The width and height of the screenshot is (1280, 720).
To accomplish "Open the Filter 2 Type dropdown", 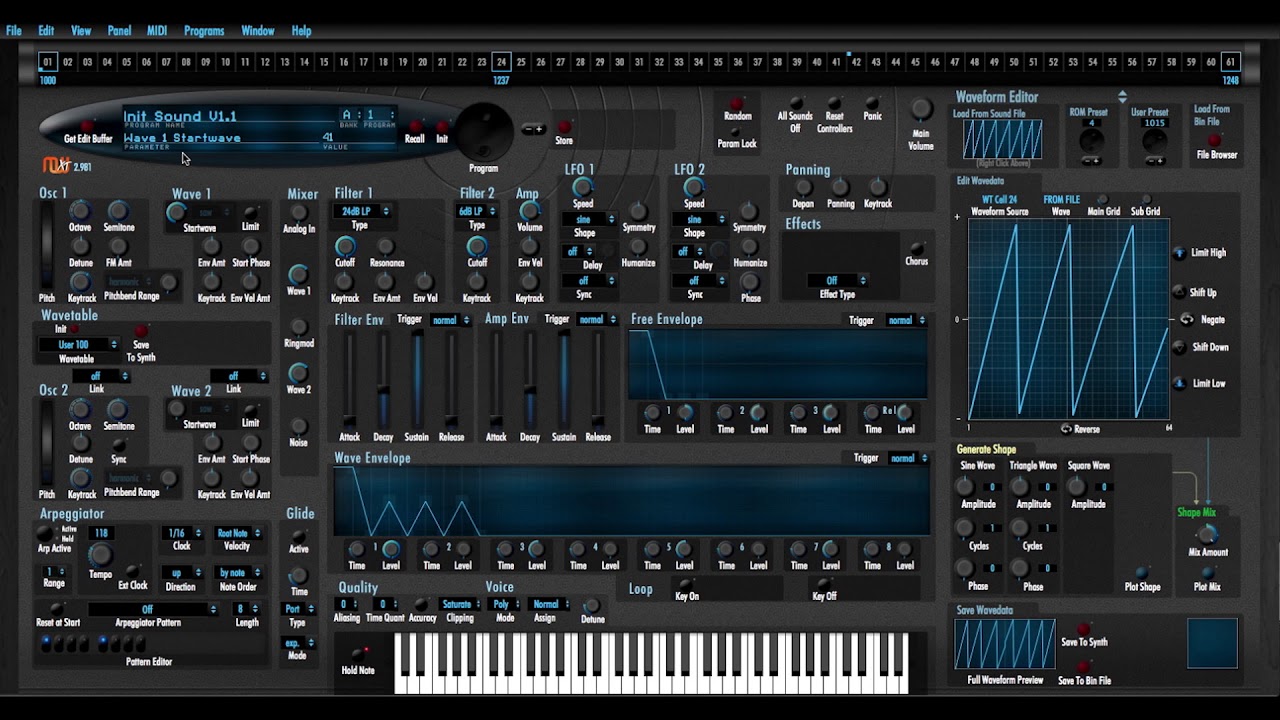I will click(x=477, y=212).
